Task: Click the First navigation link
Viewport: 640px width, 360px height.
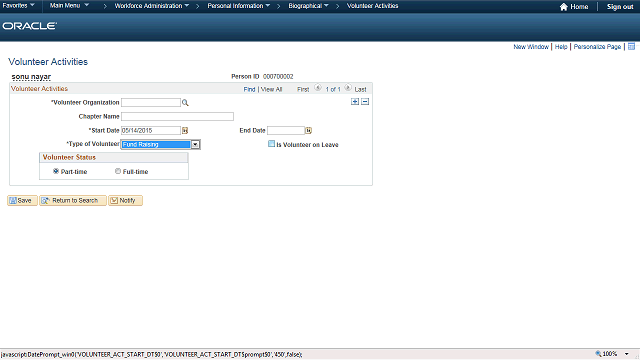Action: 303,89
